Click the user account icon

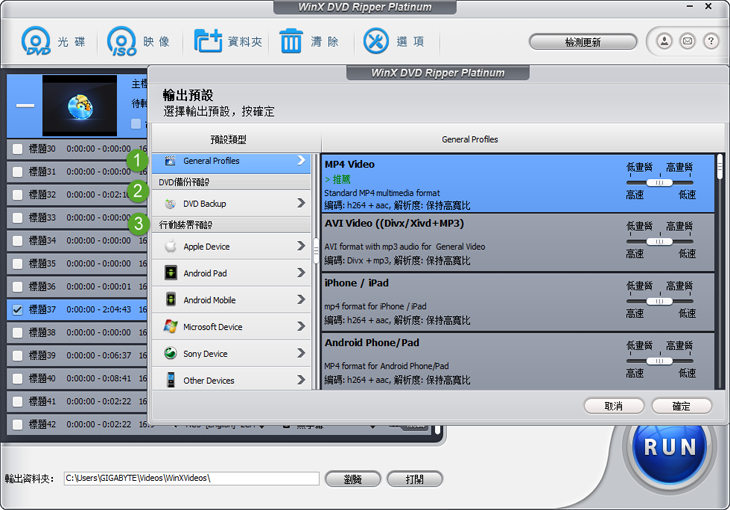[664, 42]
